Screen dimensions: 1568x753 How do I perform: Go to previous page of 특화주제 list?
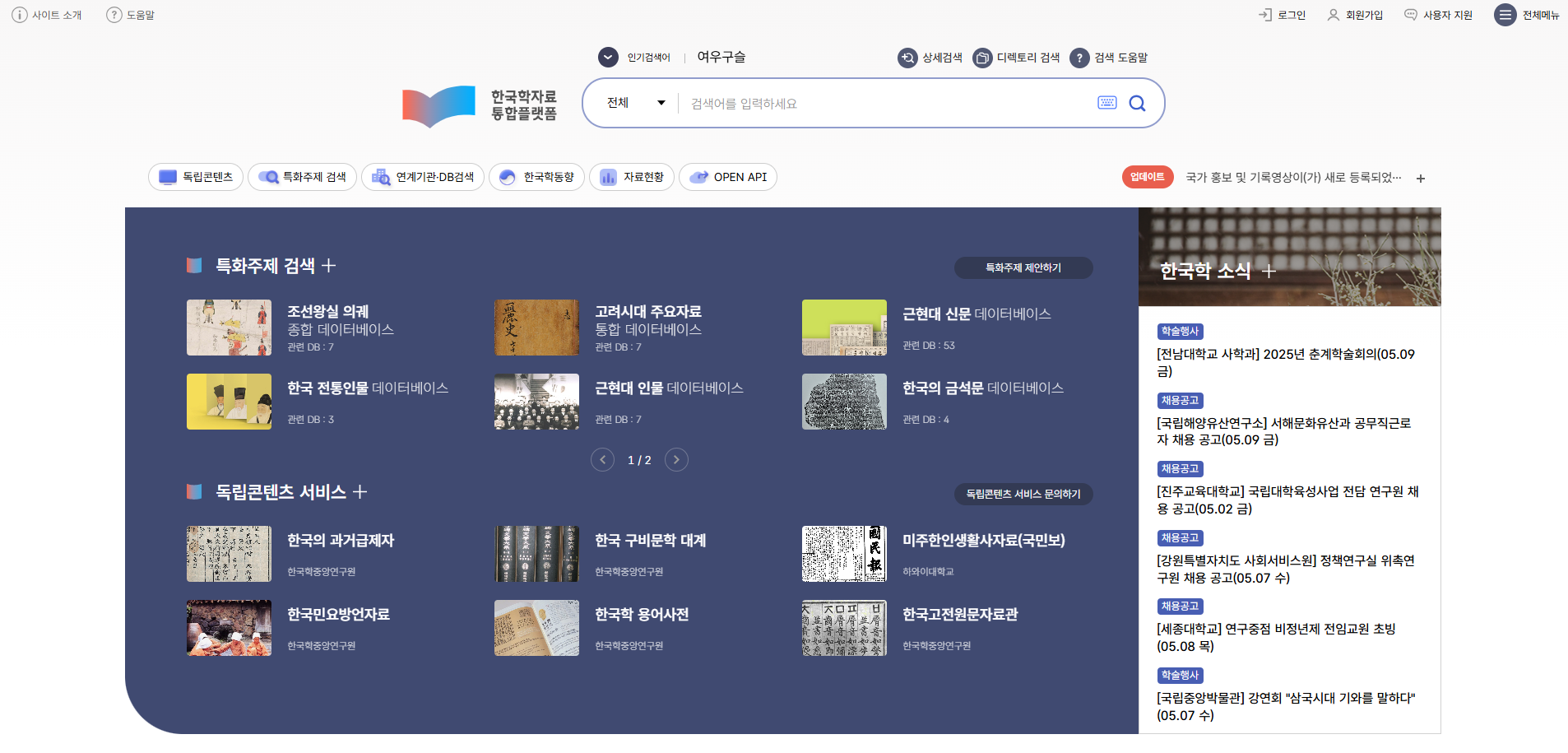pos(602,460)
